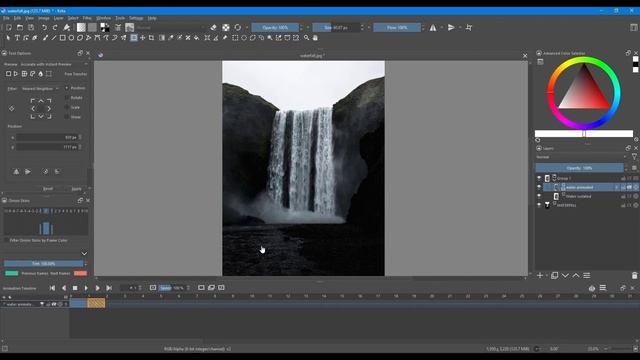Move layer down arrow in Layers panel

click(565, 276)
